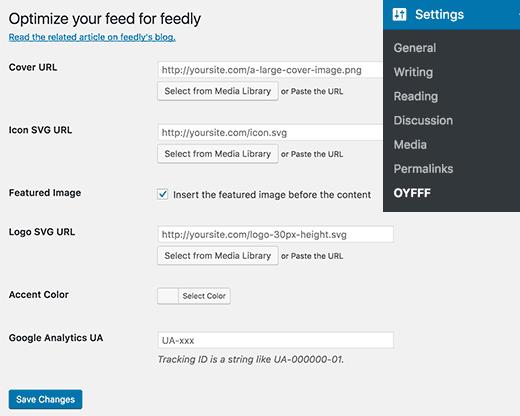
Task: Click the Cover URL label
Action: (x=33, y=67)
